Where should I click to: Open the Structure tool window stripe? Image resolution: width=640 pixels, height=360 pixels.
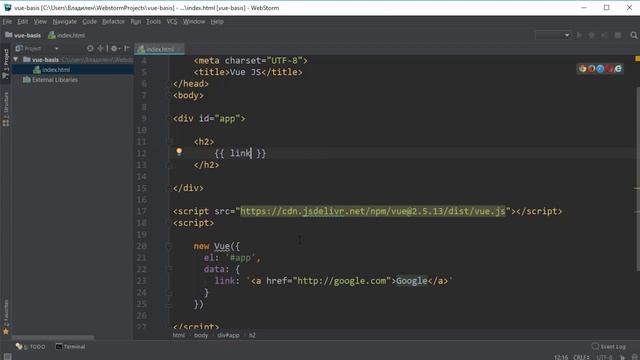6,109
